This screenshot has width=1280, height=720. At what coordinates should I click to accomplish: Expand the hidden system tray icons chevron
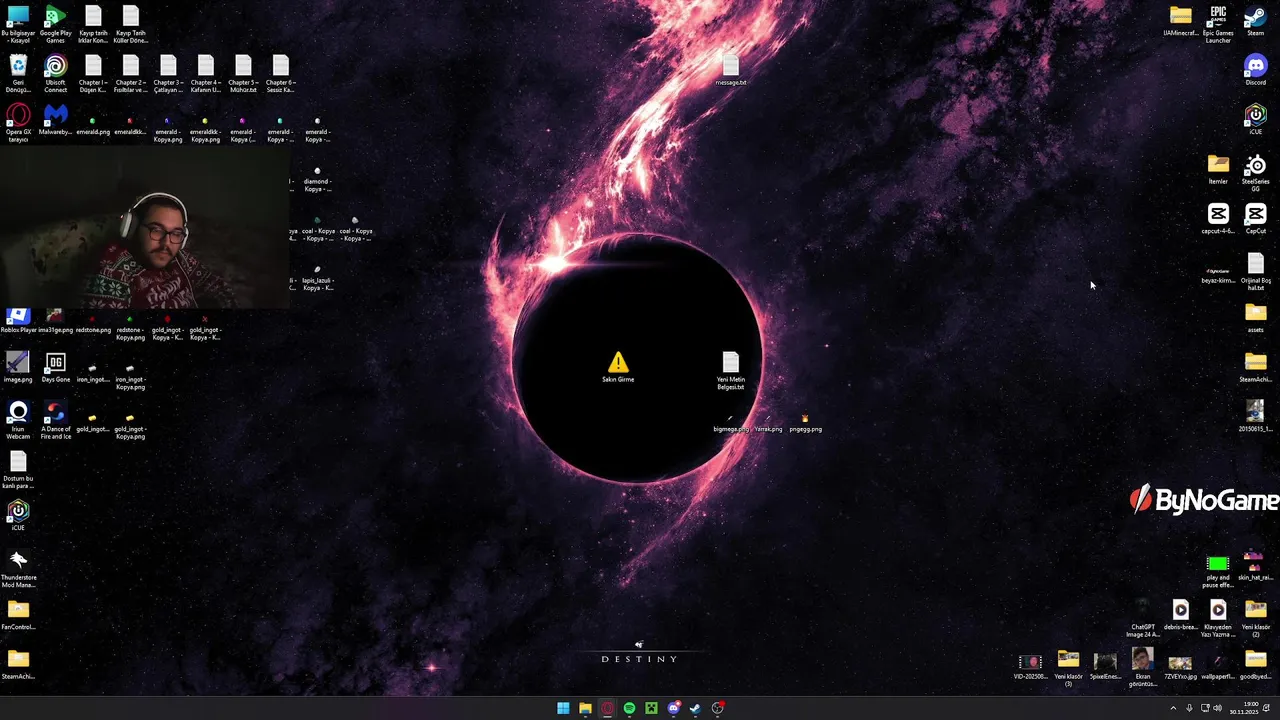point(1173,708)
